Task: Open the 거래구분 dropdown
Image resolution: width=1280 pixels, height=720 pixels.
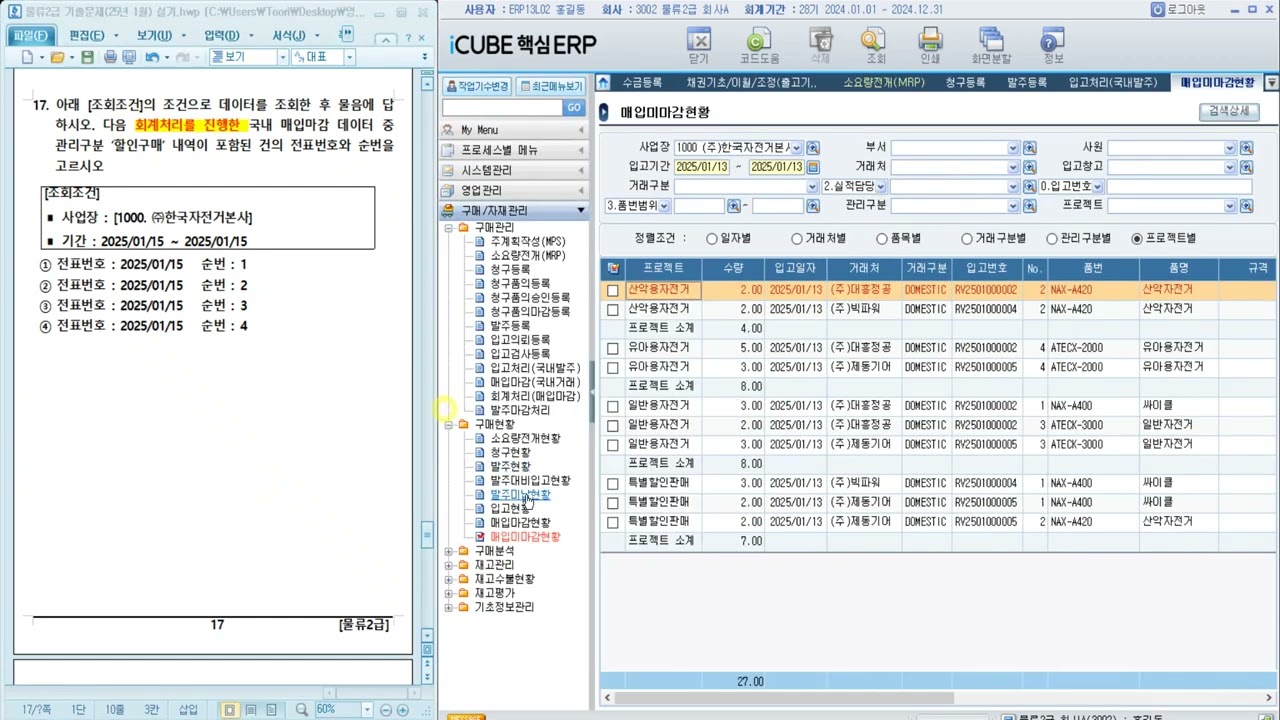Action: (812, 186)
